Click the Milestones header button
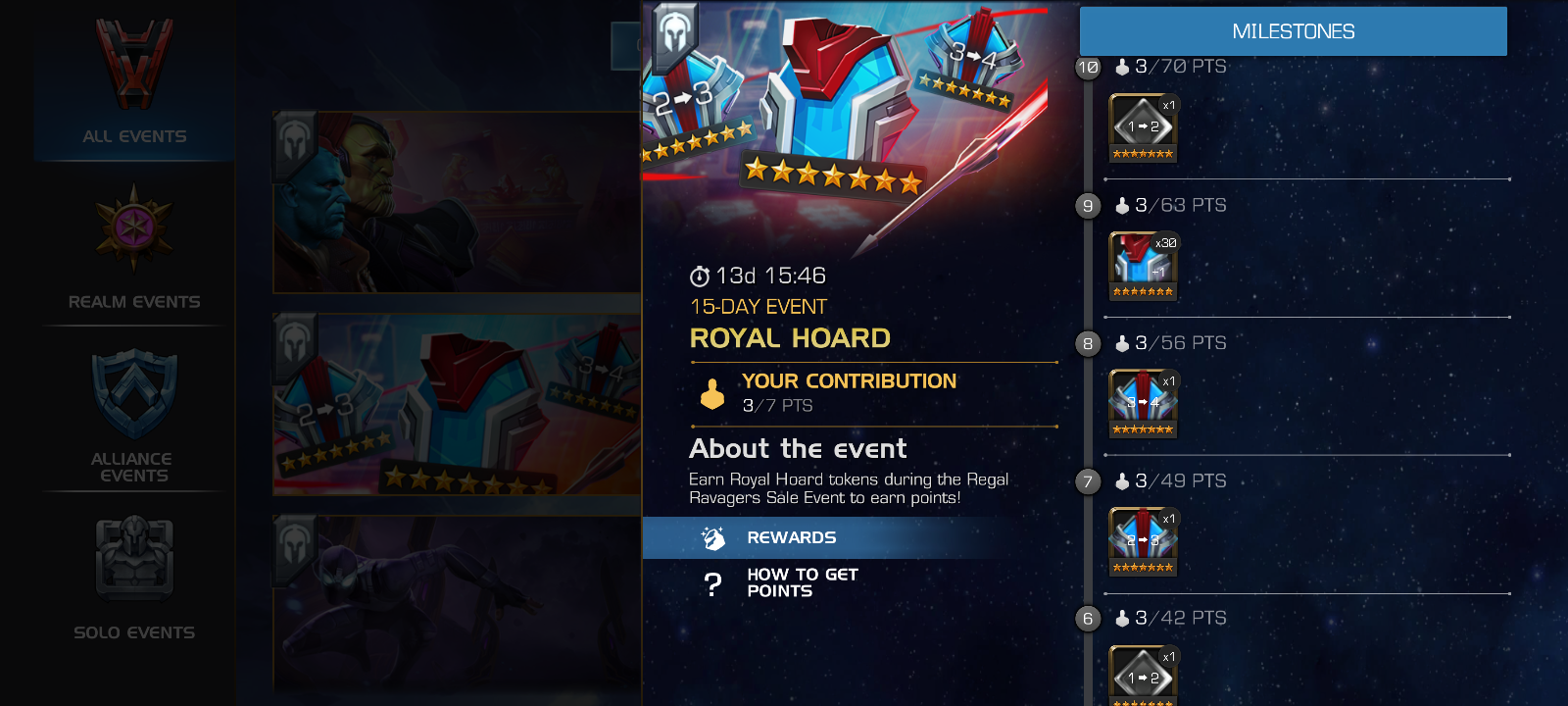Image resolution: width=1568 pixels, height=706 pixels. pos(1293,31)
